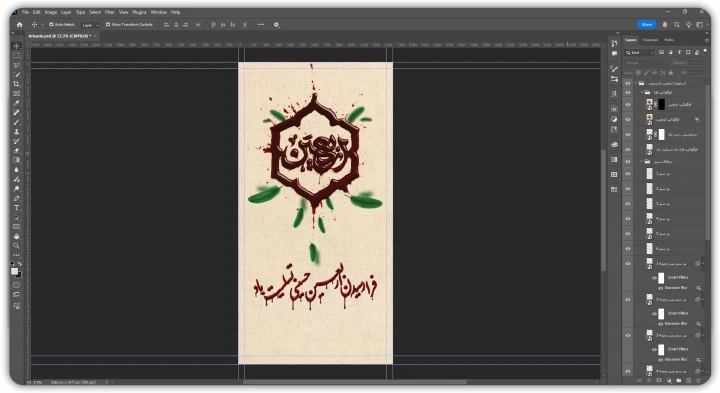Select the Eraser tool

click(x=17, y=151)
